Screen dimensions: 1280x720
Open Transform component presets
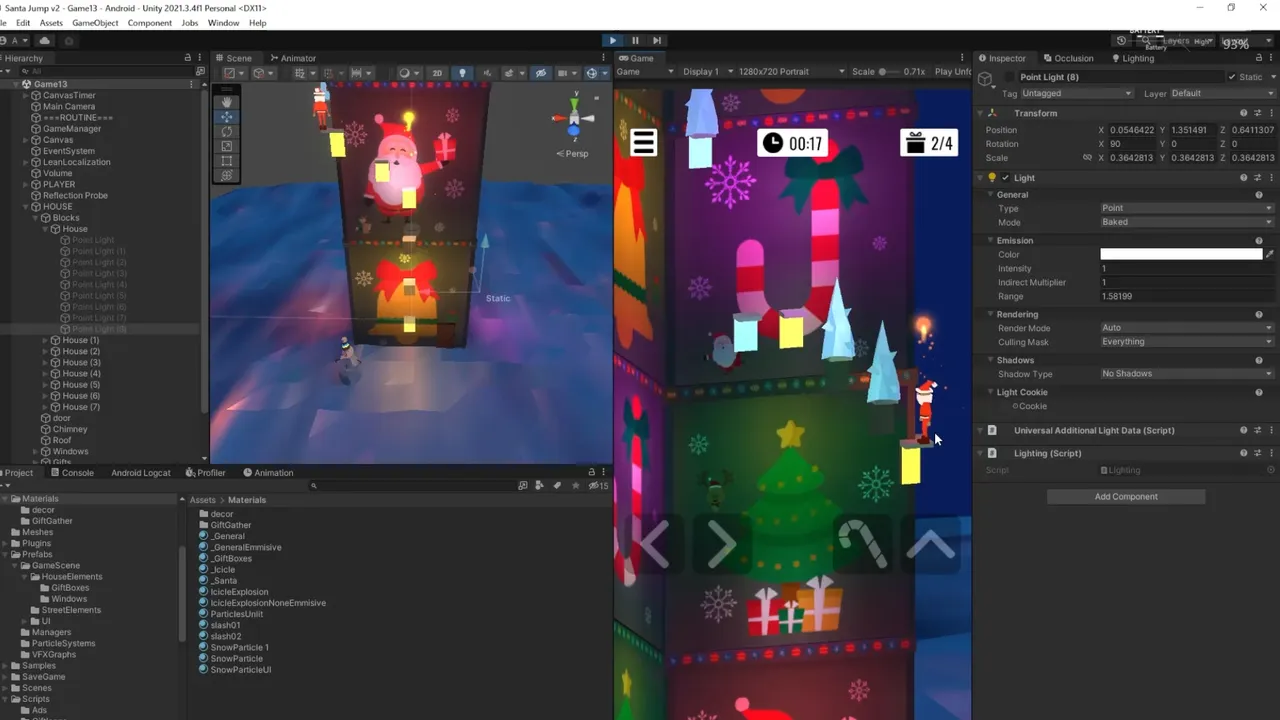(1258, 113)
